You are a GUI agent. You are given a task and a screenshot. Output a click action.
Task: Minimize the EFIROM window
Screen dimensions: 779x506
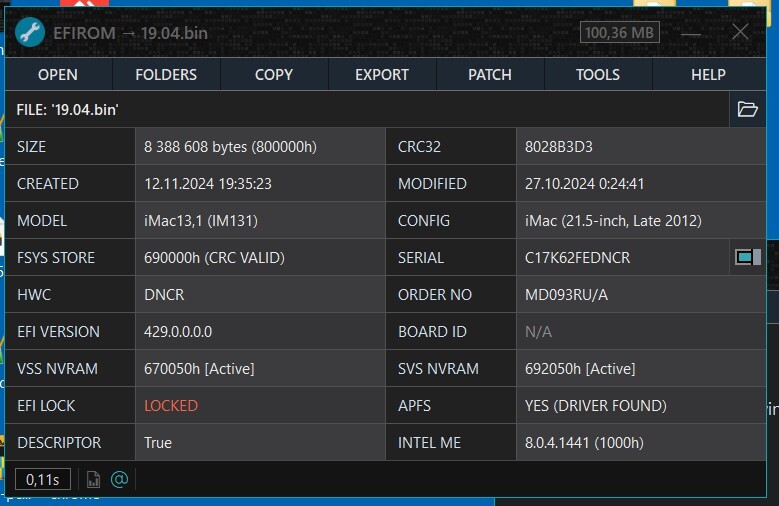click(x=691, y=33)
